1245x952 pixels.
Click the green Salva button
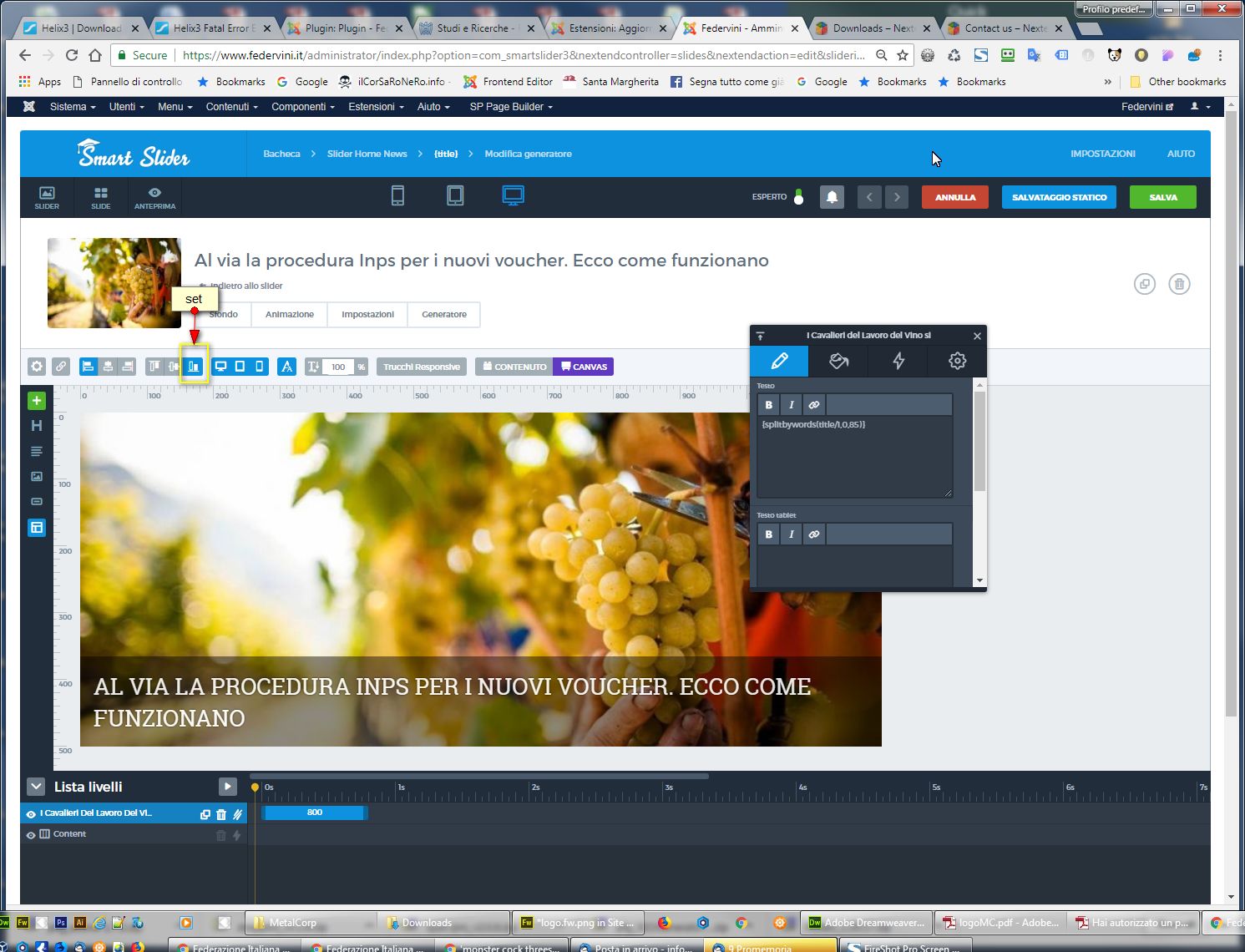1162,197
